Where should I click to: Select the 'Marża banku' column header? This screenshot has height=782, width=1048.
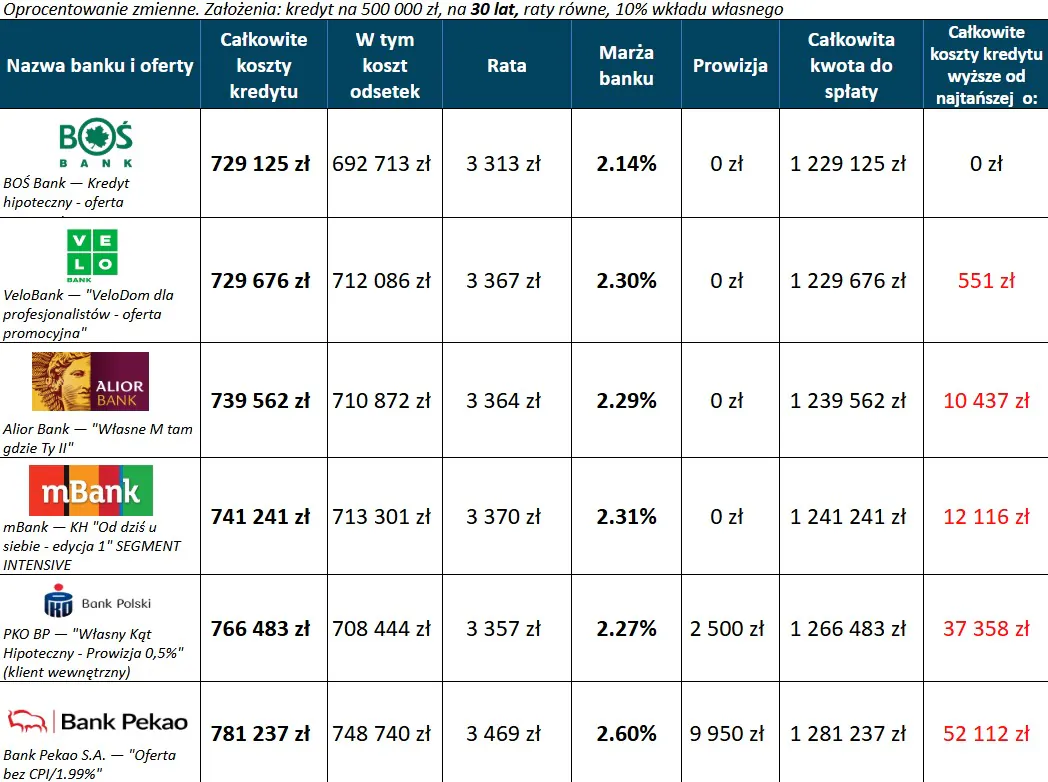[x=626, y=66]
